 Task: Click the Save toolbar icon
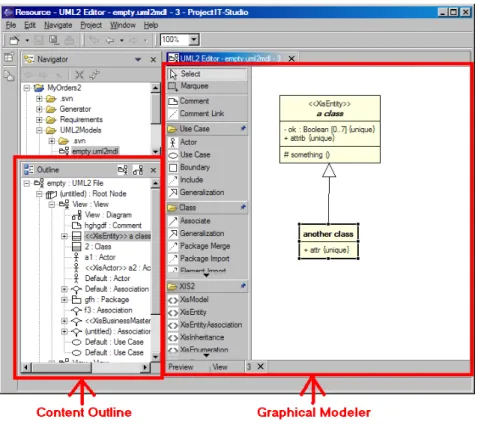39,40
